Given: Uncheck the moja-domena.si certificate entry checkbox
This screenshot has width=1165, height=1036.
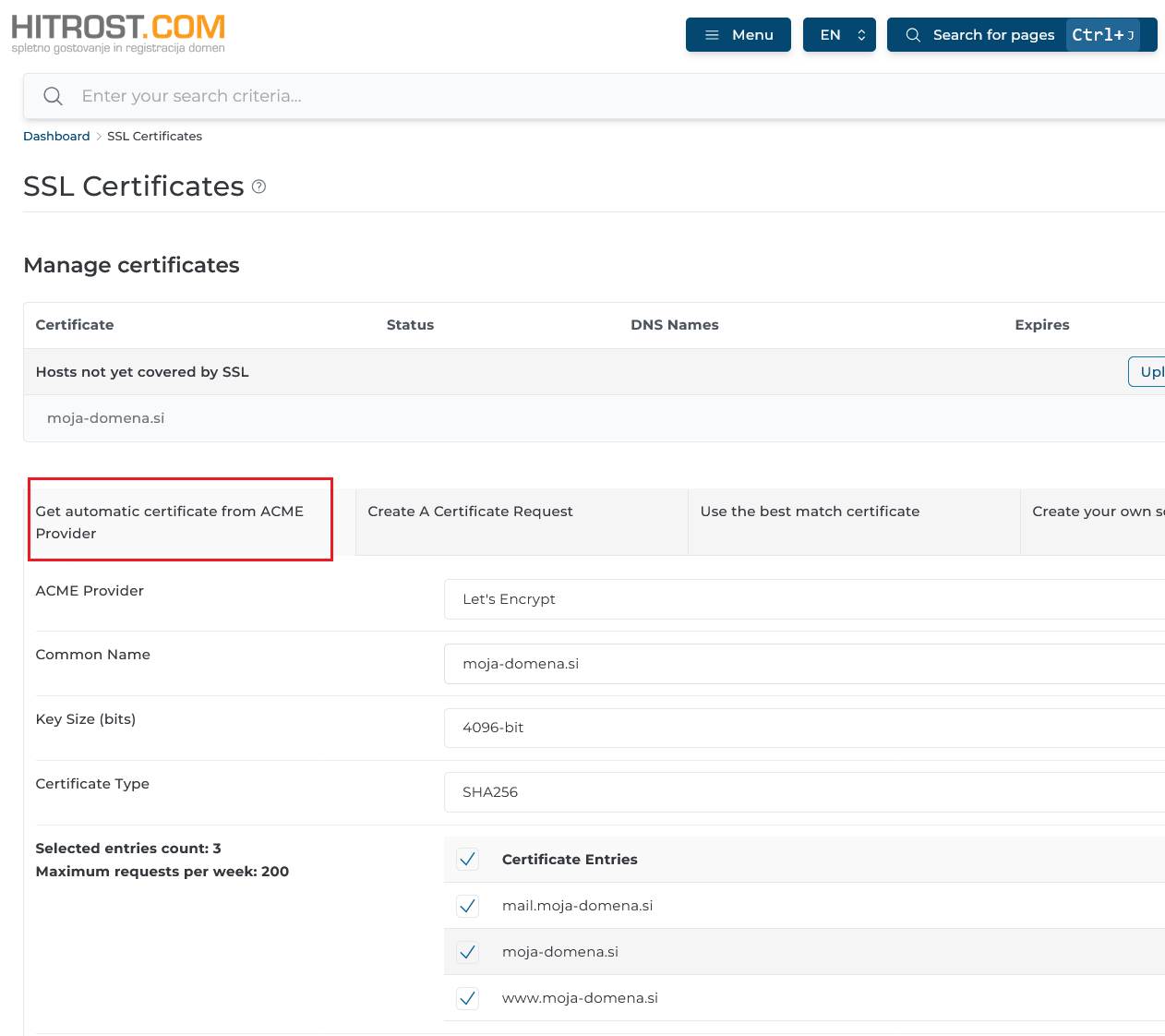Looking at the screenshot, I should click(x=468, y=952).
